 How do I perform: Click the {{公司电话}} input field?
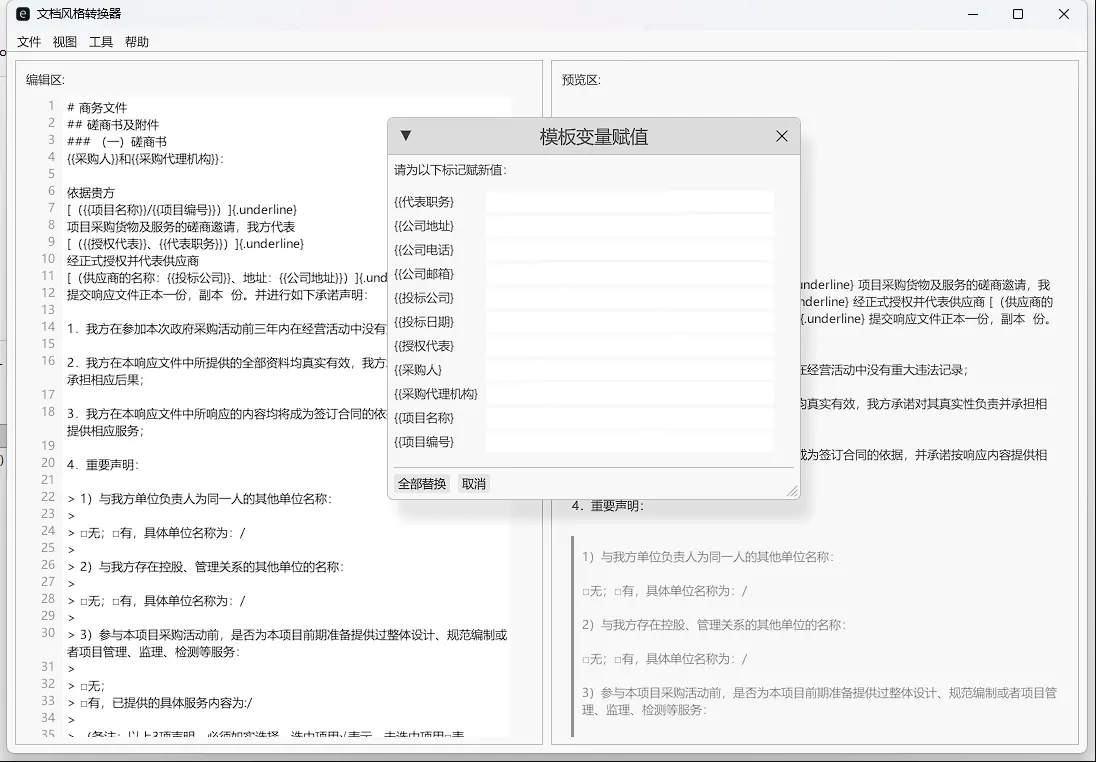(x=630, y=249)
